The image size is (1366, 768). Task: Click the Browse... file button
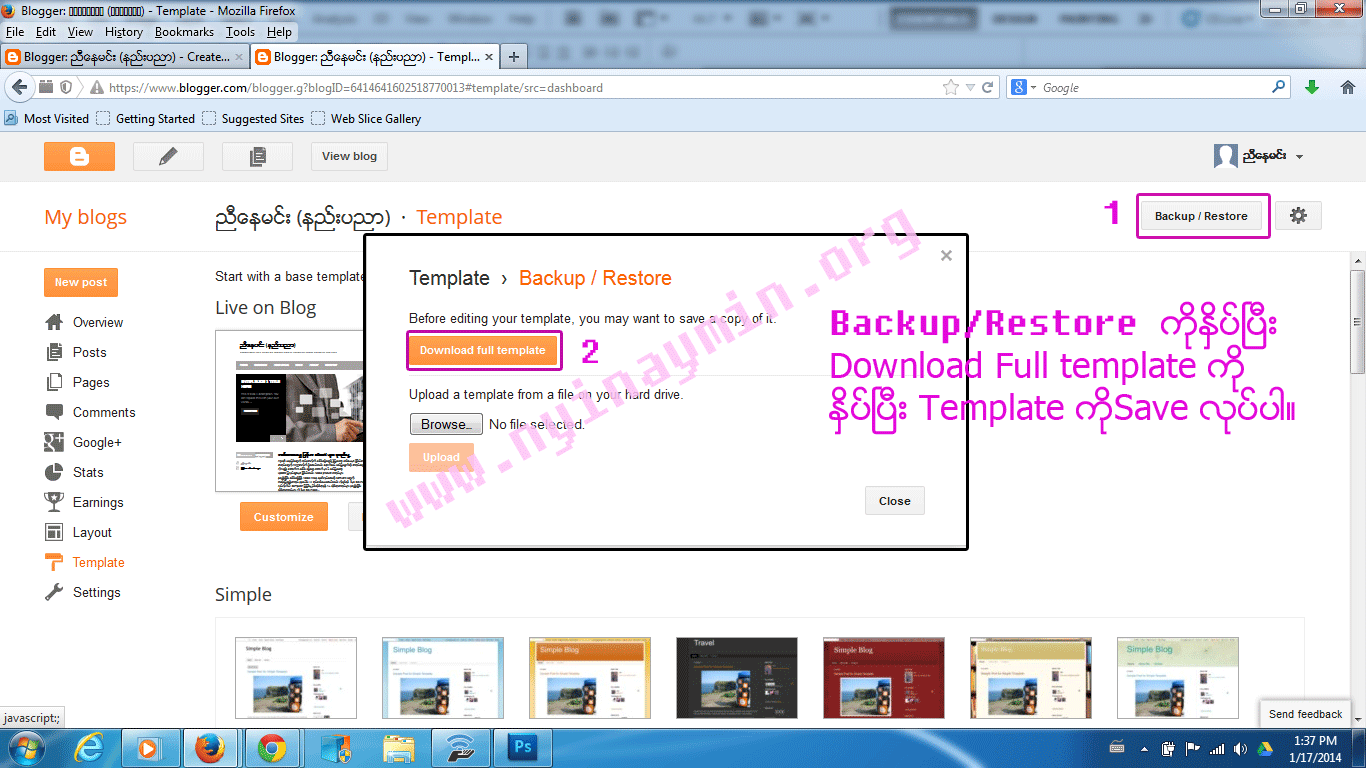coord(446,424)
